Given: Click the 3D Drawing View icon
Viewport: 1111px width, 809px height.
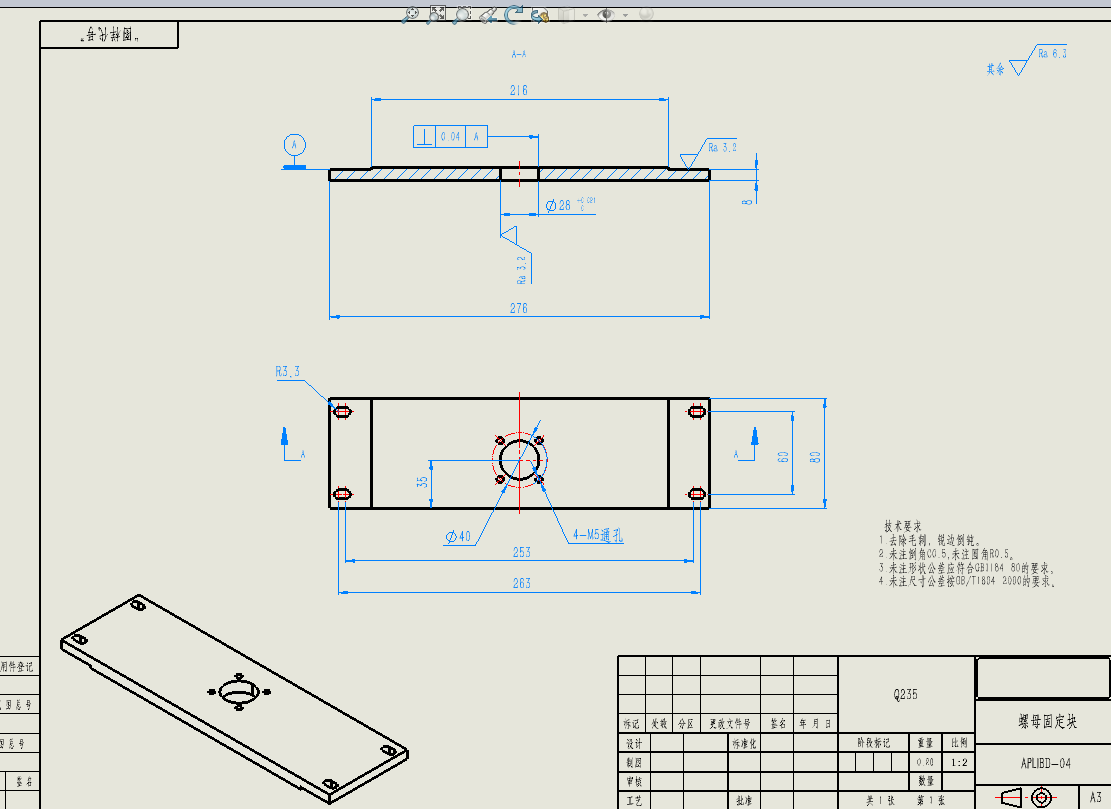Looking at the screenshot, I should (540, 14).
